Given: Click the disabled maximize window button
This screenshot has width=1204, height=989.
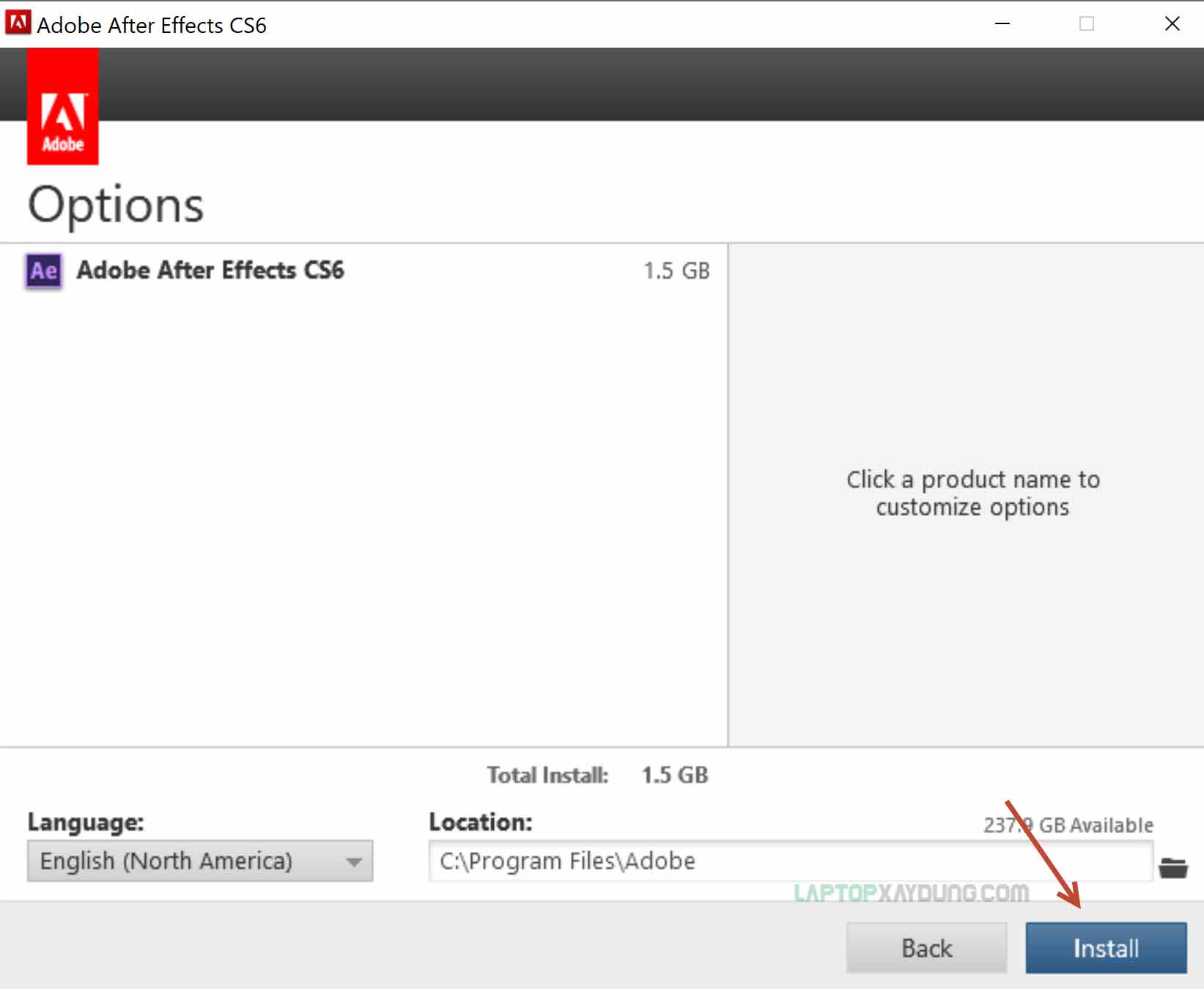Looking at the screenshot, I should [x=1087, y=24].
